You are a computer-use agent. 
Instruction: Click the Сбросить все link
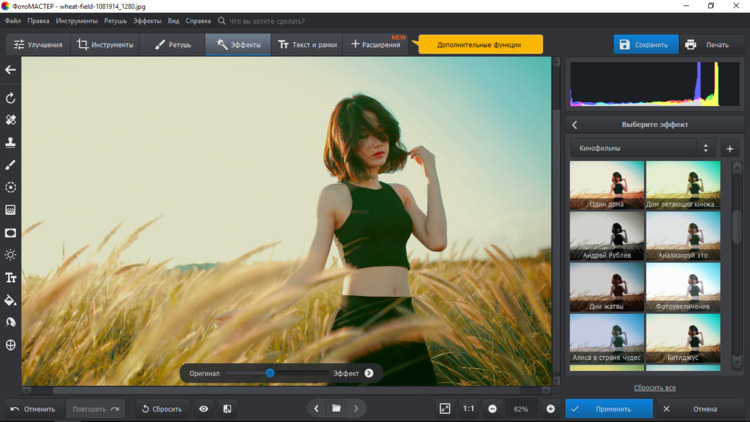(654, 388)
